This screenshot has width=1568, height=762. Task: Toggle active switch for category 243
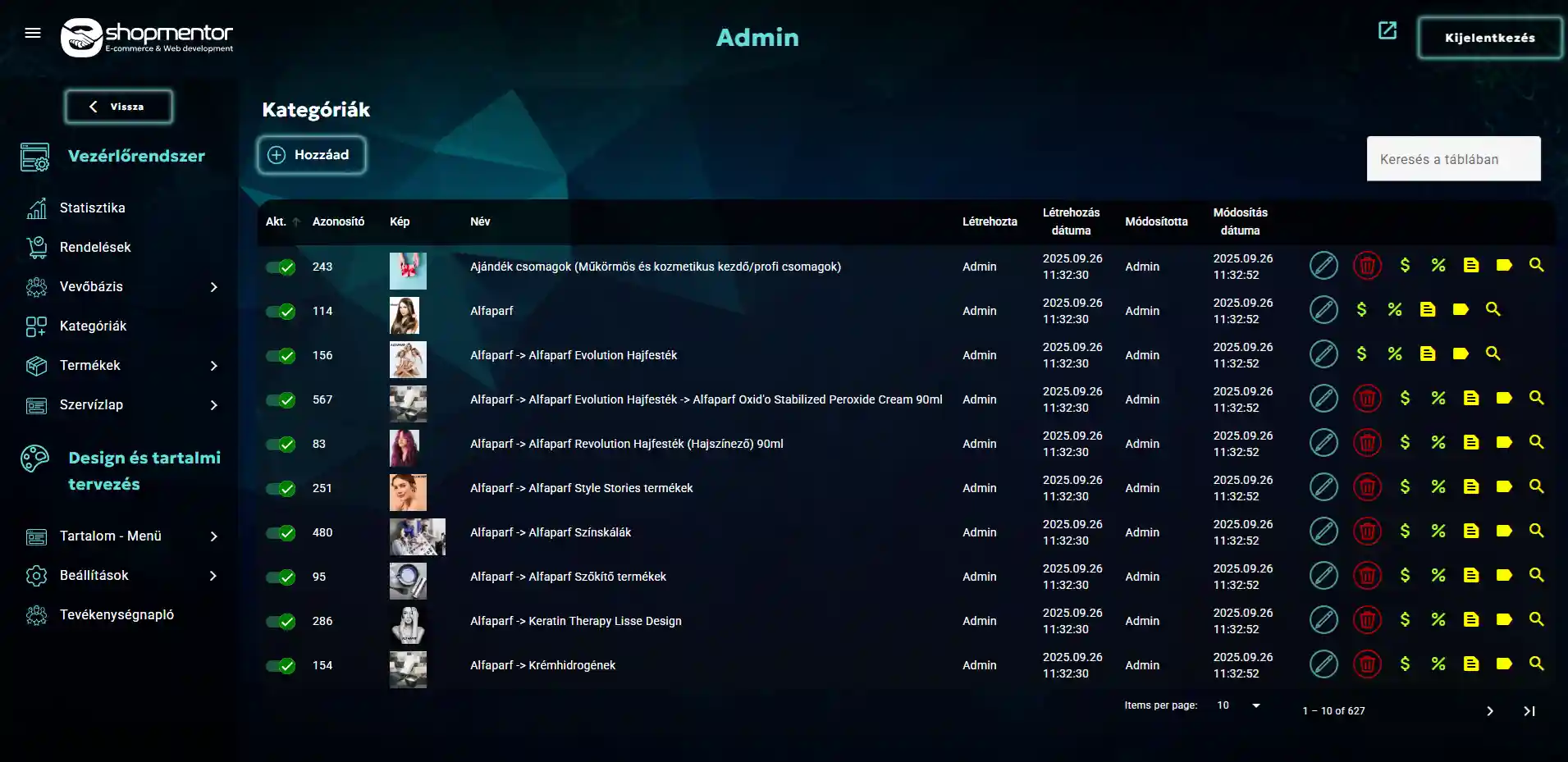pyautogui.click(x=281, y=267)
